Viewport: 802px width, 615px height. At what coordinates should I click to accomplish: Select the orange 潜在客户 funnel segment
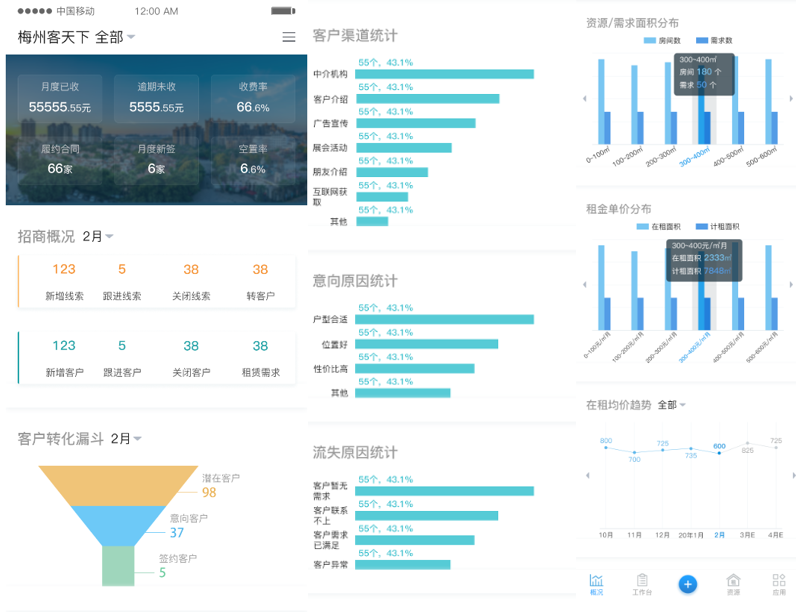(118, 486)
